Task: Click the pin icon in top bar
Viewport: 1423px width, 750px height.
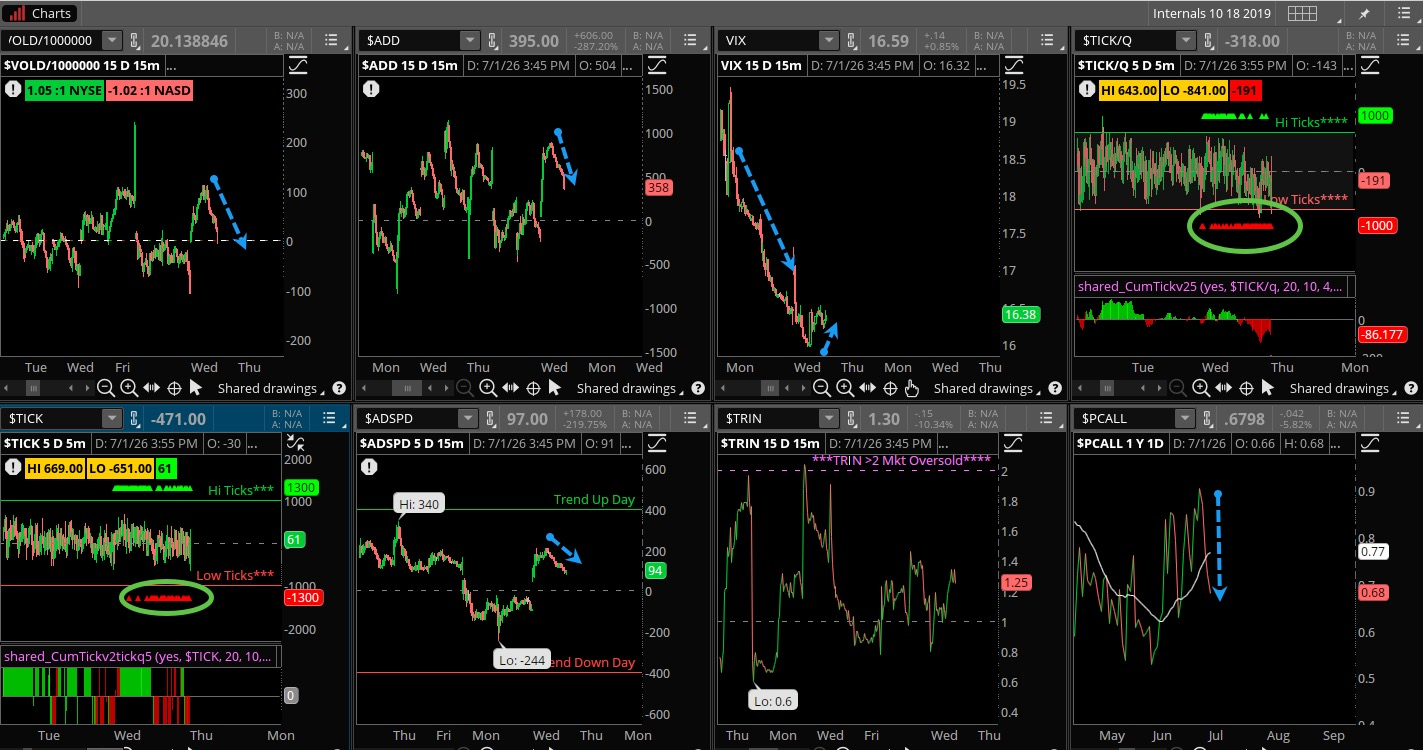Action: point(1364,14)
